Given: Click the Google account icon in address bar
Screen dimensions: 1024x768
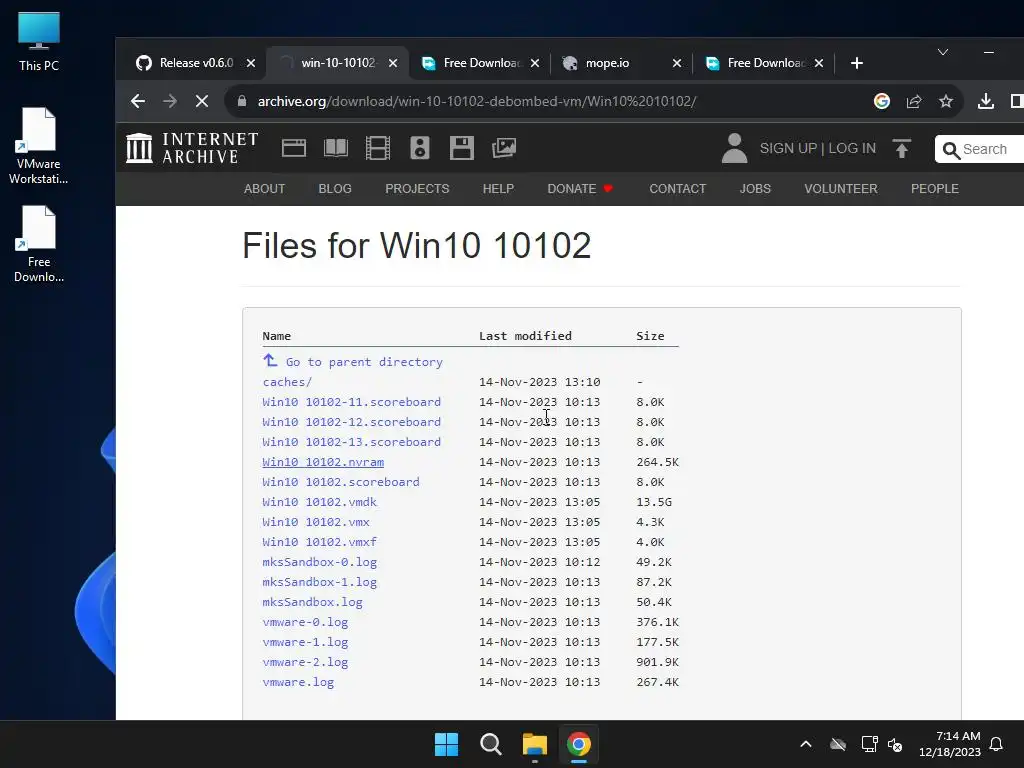Looking at the screenshot, I should click(x=882, y=101).
